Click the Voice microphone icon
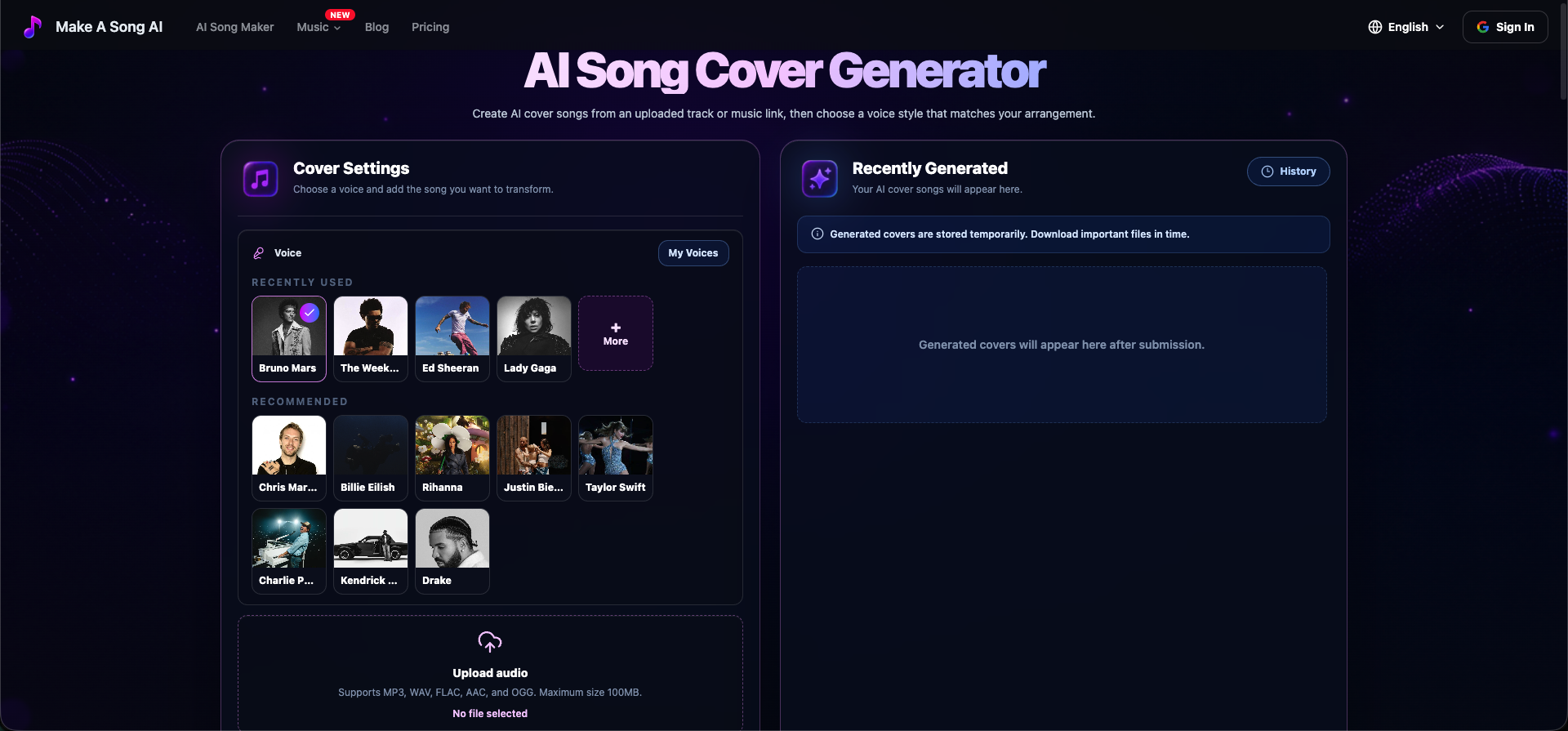This screenshot has height=731, width=1568. [259, 253]
